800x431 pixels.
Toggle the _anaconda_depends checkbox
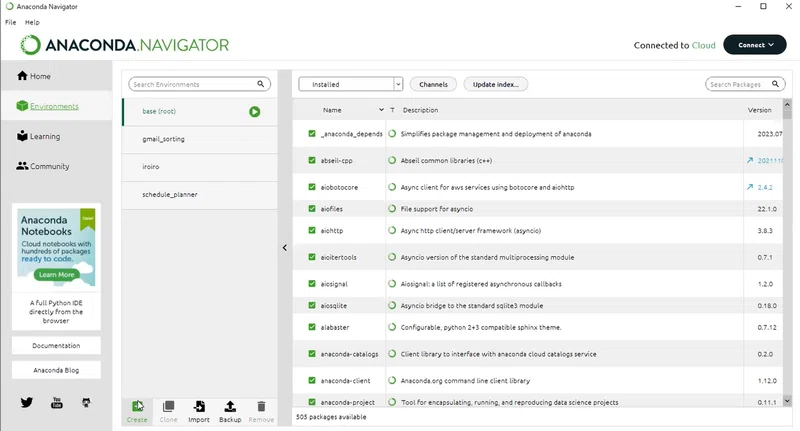coord(312,134)
